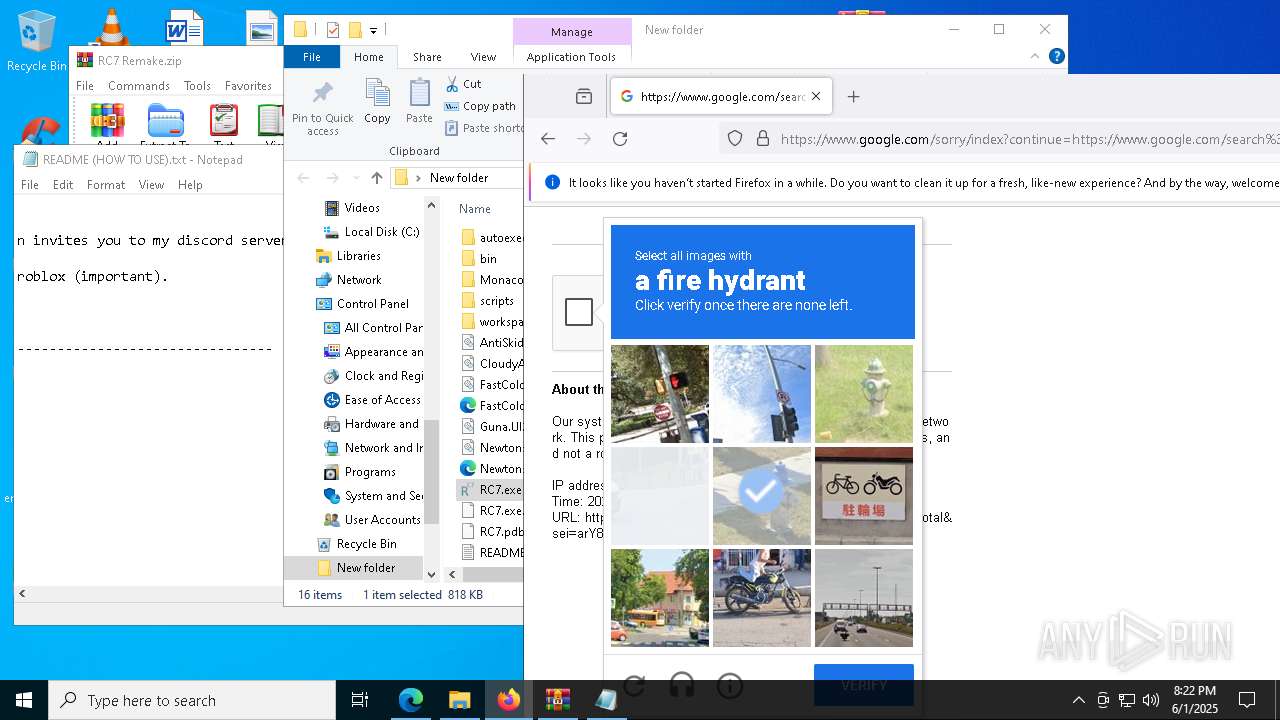Select the highway road captcha tile
Image resolution: width=1280 pixels, height=720 pixels.
[x=864, y=598]
